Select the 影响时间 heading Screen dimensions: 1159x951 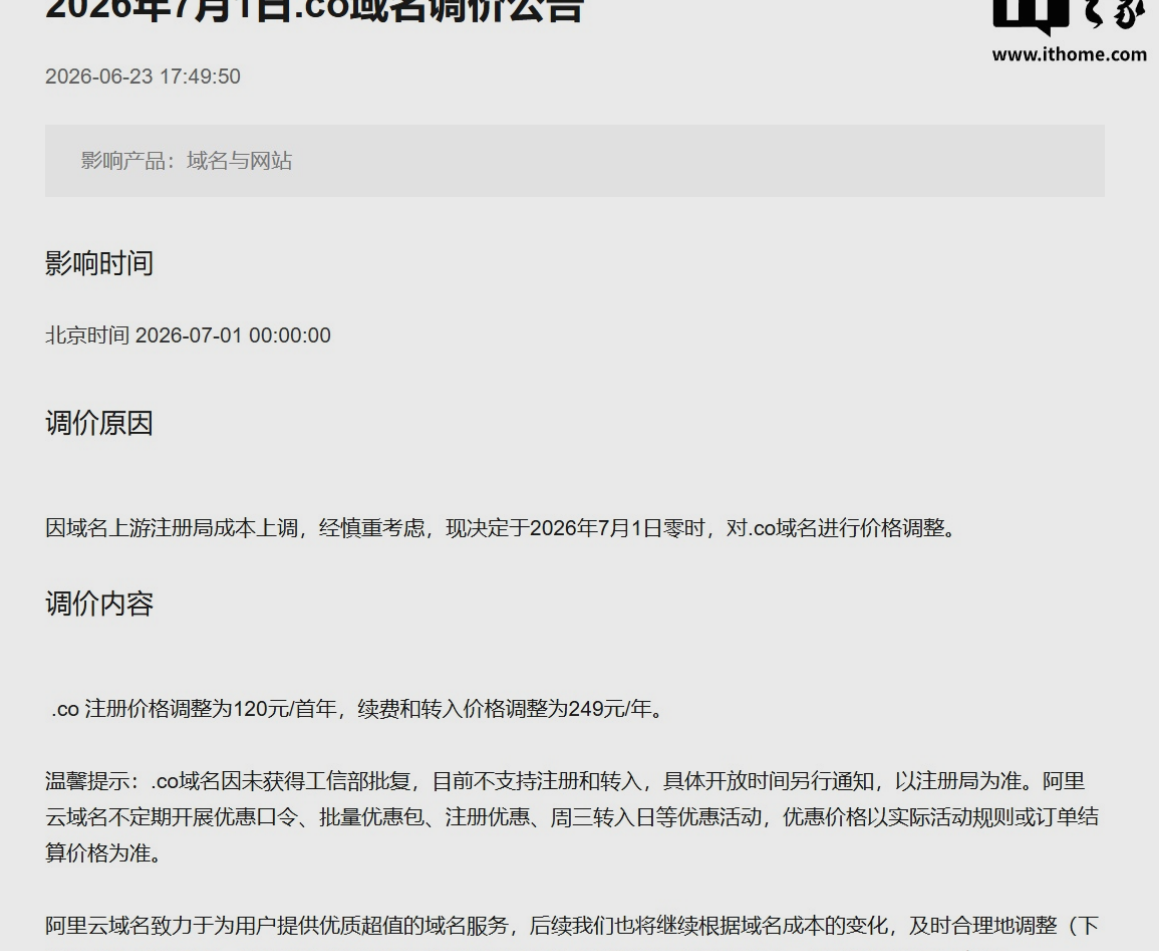tap(99, 263)
